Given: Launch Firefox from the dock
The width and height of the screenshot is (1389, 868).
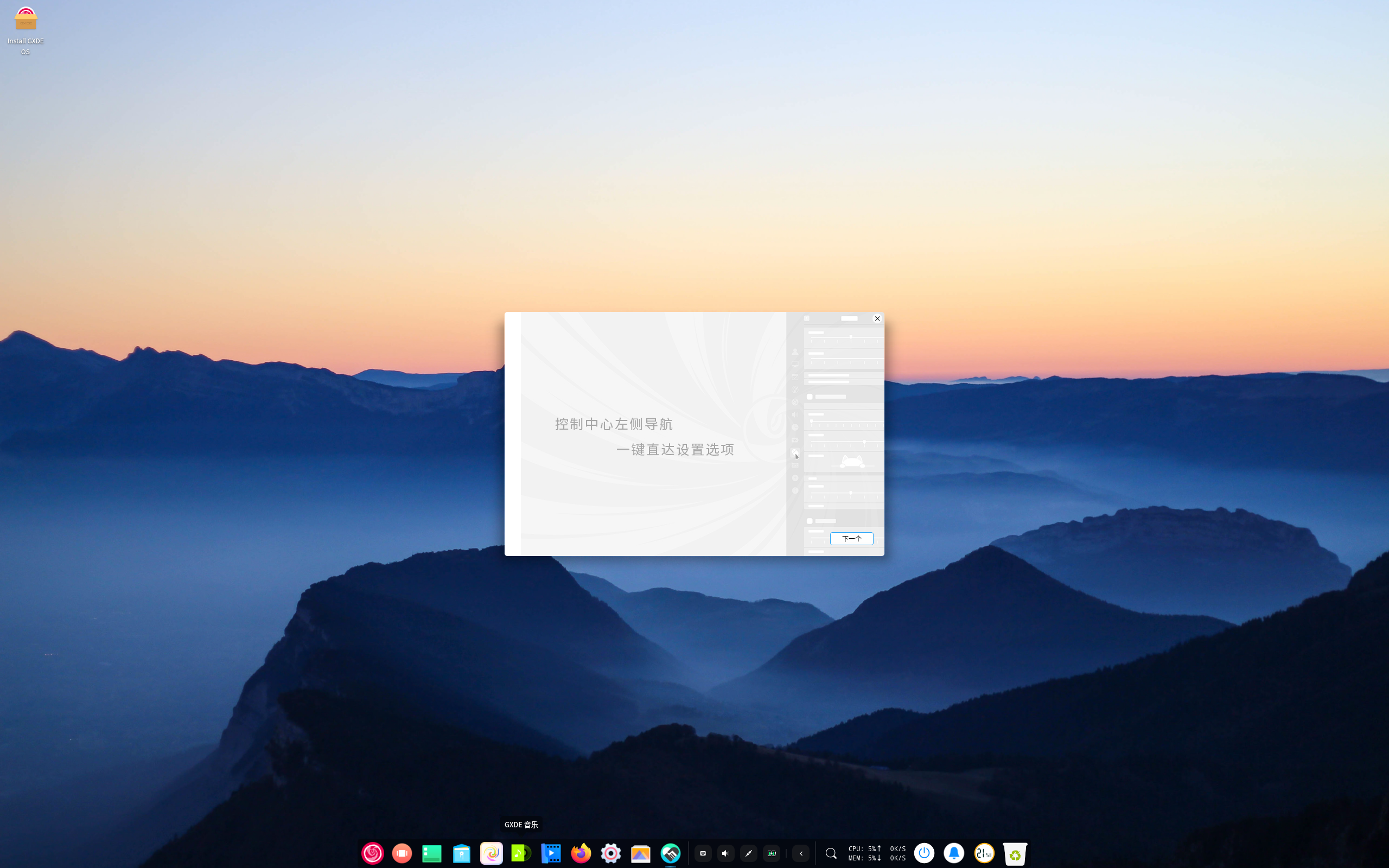Looking at the screenshot, I should [581, 853].
